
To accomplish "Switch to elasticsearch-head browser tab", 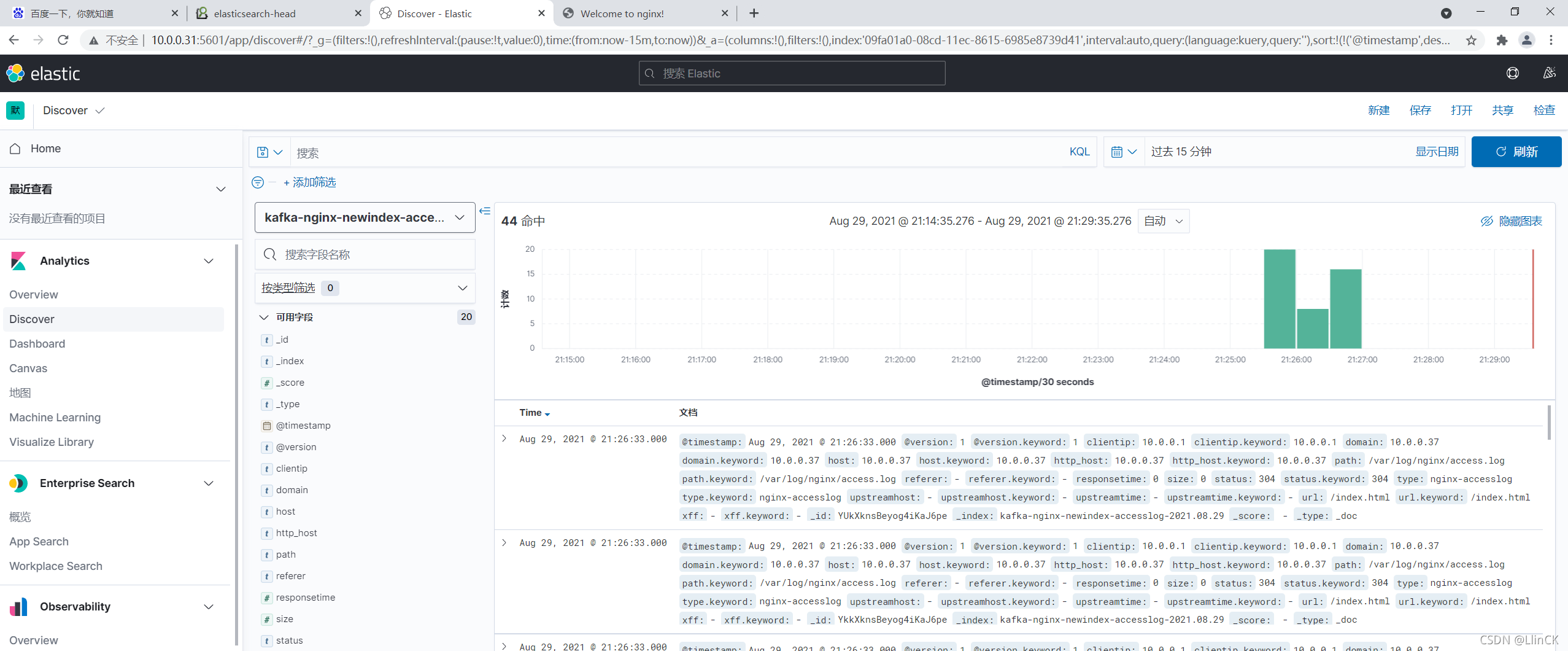I will 277,13.
